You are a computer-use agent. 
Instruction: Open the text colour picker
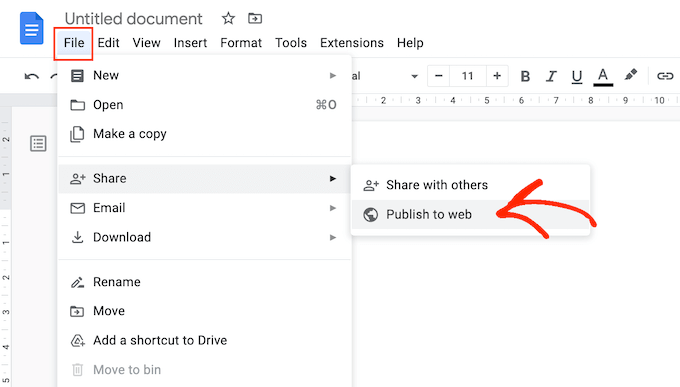[603, 77]
